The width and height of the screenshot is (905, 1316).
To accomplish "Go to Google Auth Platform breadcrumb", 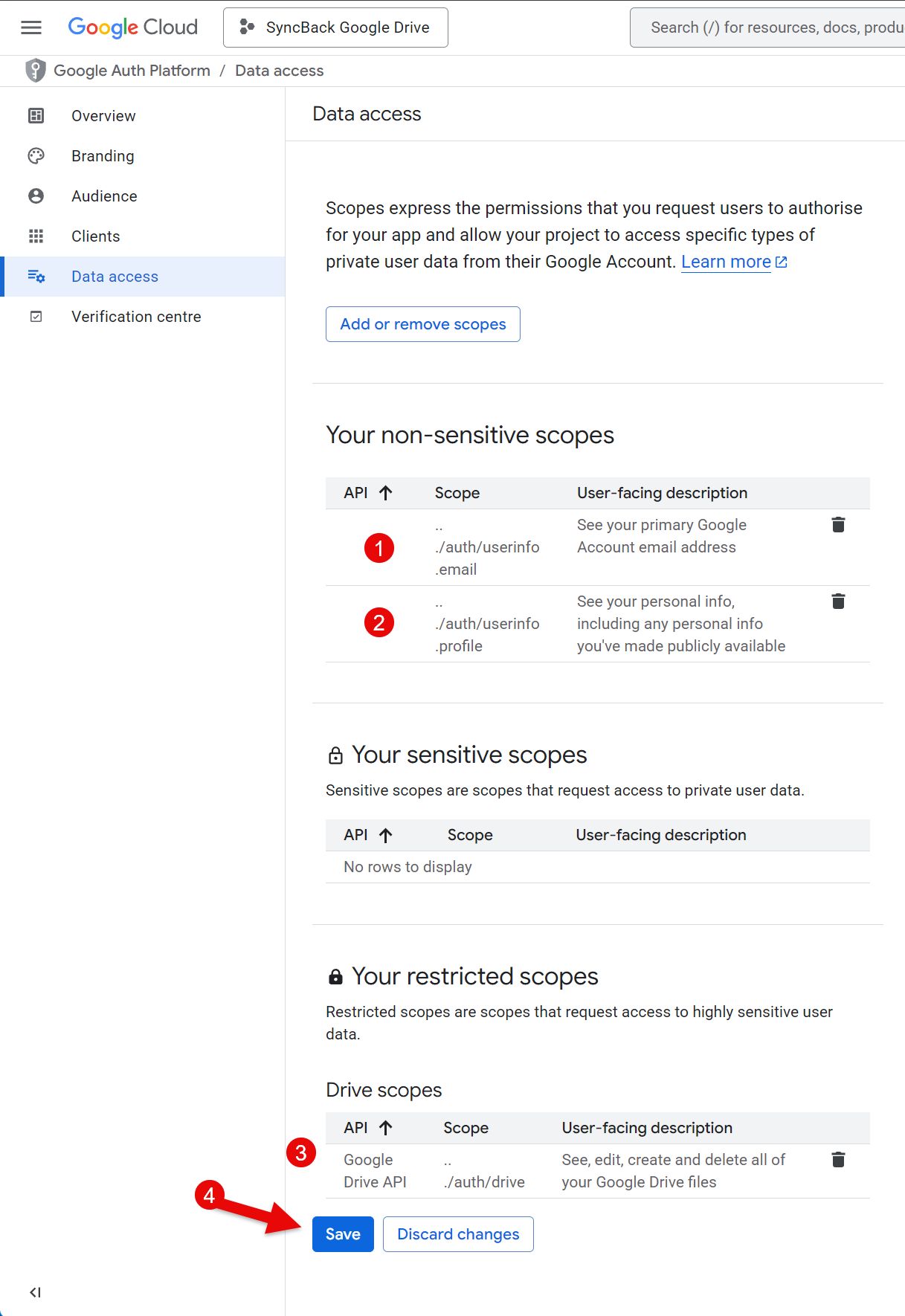I will pos(132,71).
